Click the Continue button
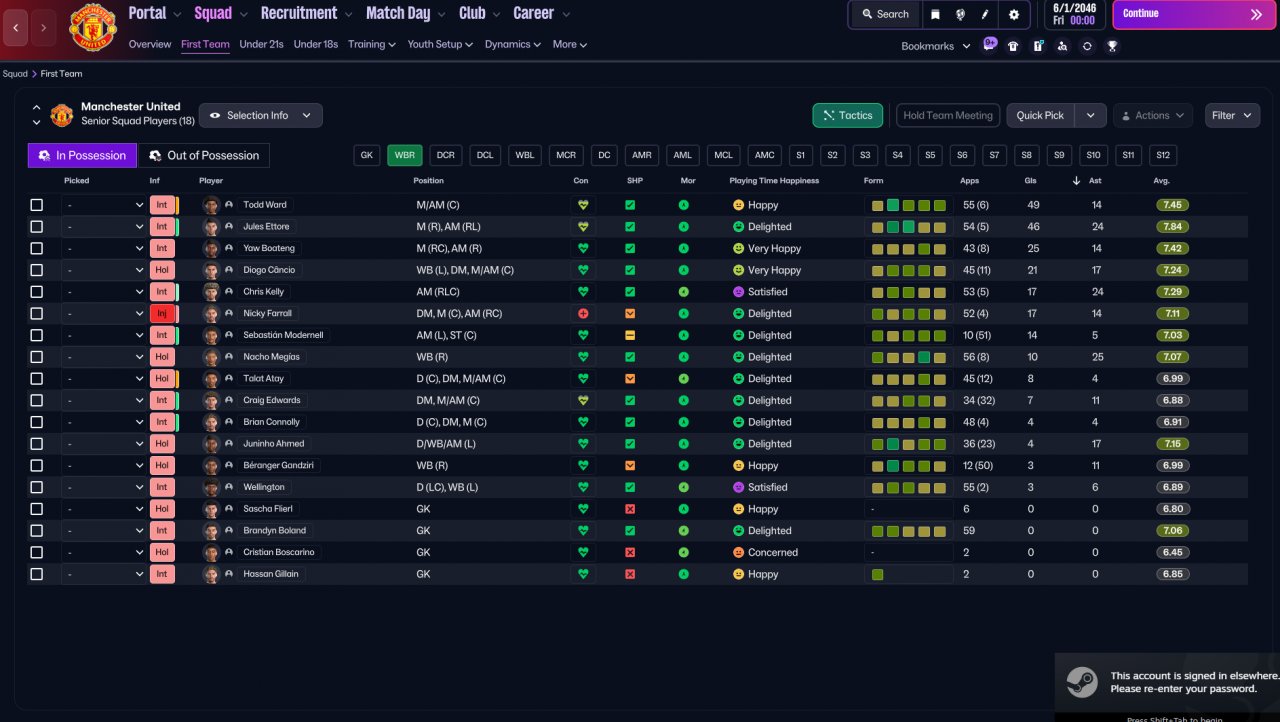The height and width of the screenshot is (722, 1280). click(x=1194, y=14)
